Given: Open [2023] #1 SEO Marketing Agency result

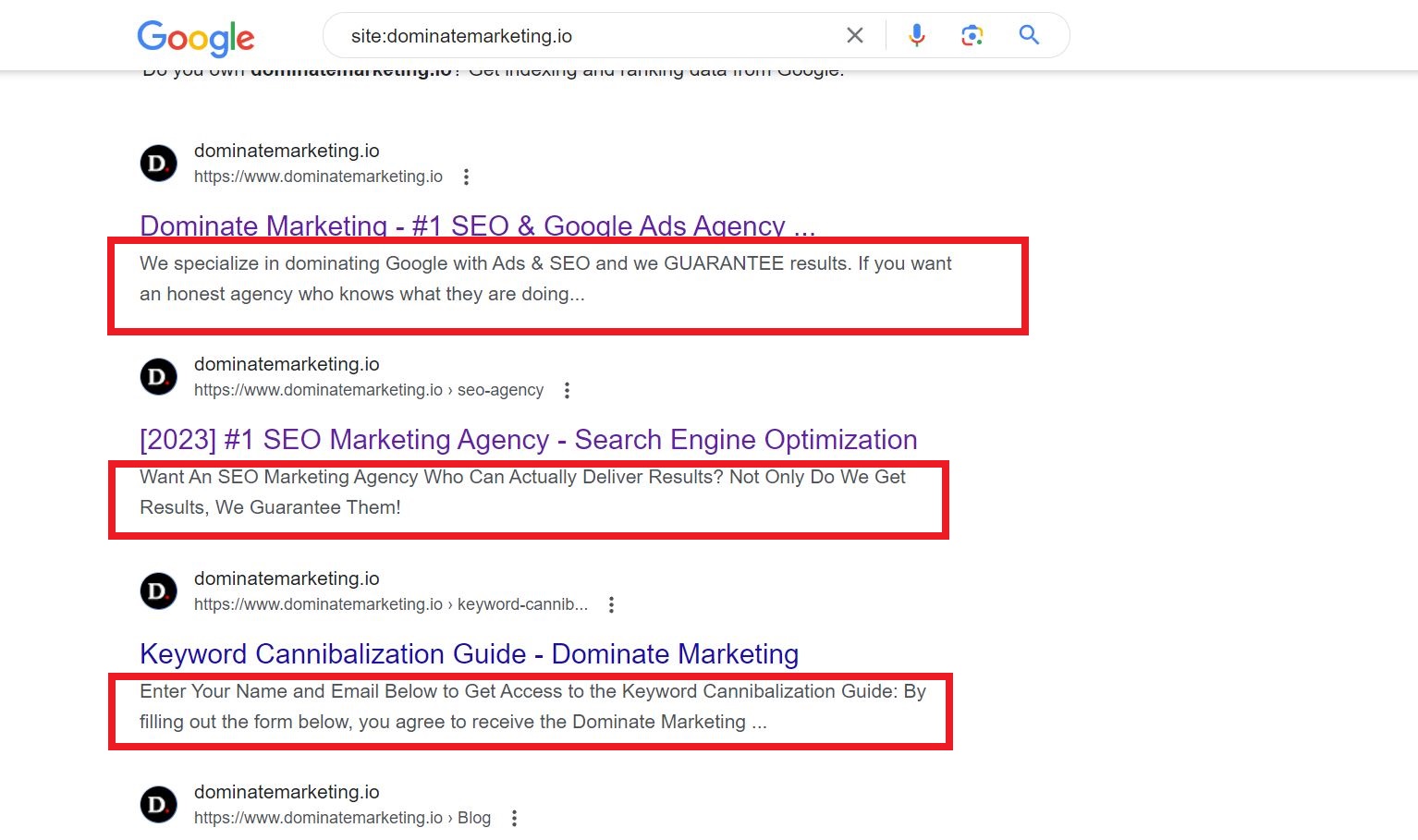Looking at the screenshot, I should 529,439.
